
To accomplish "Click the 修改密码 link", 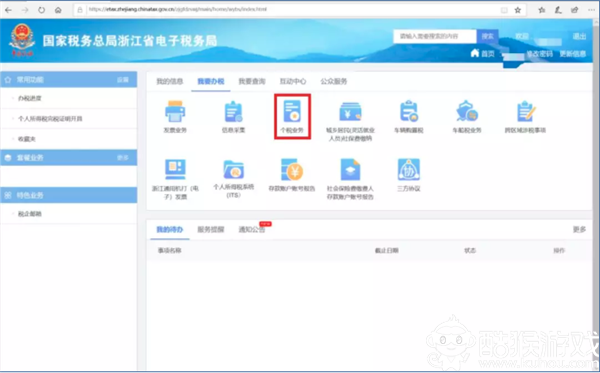I will click(x=540, y=54).
